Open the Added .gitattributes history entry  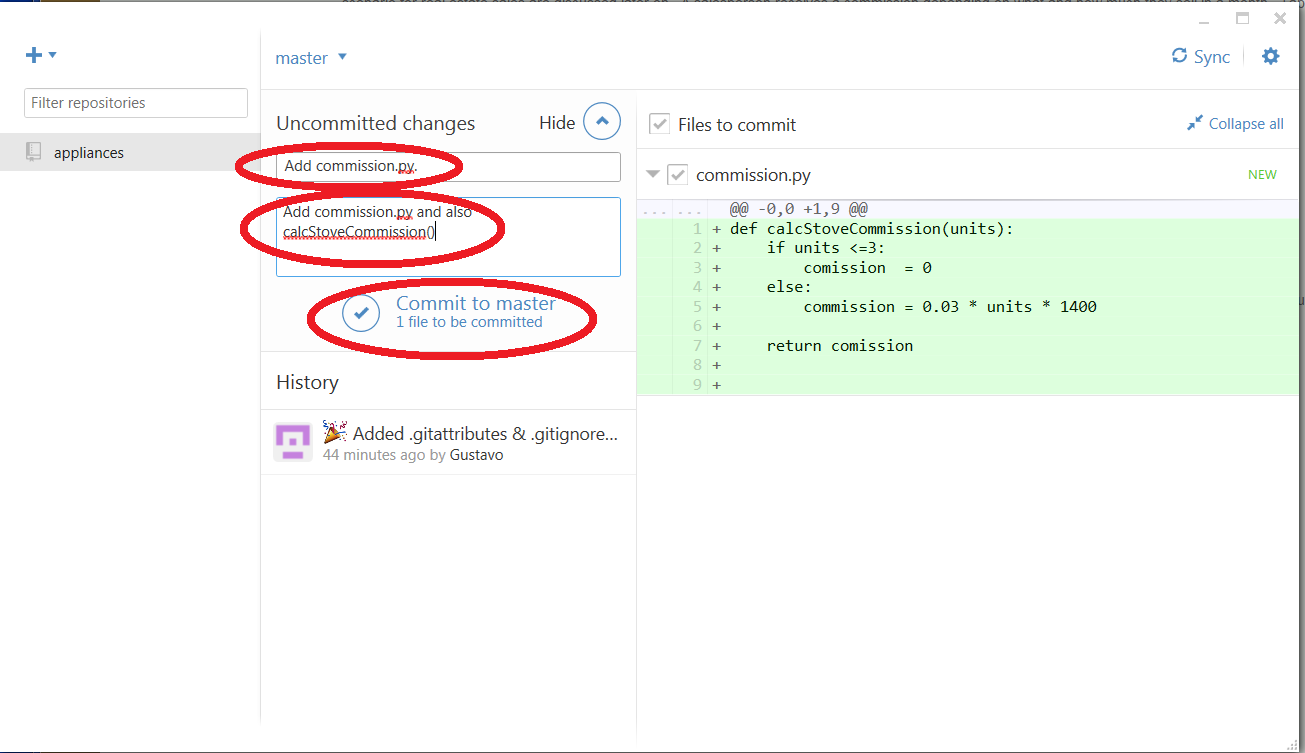tap(448, 442)
